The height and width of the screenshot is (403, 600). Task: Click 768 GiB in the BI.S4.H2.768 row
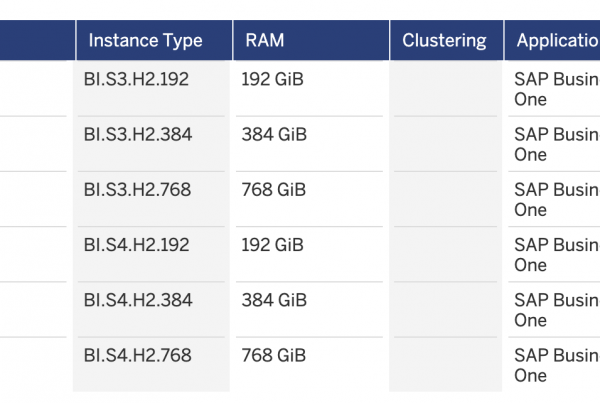[274, 355]
